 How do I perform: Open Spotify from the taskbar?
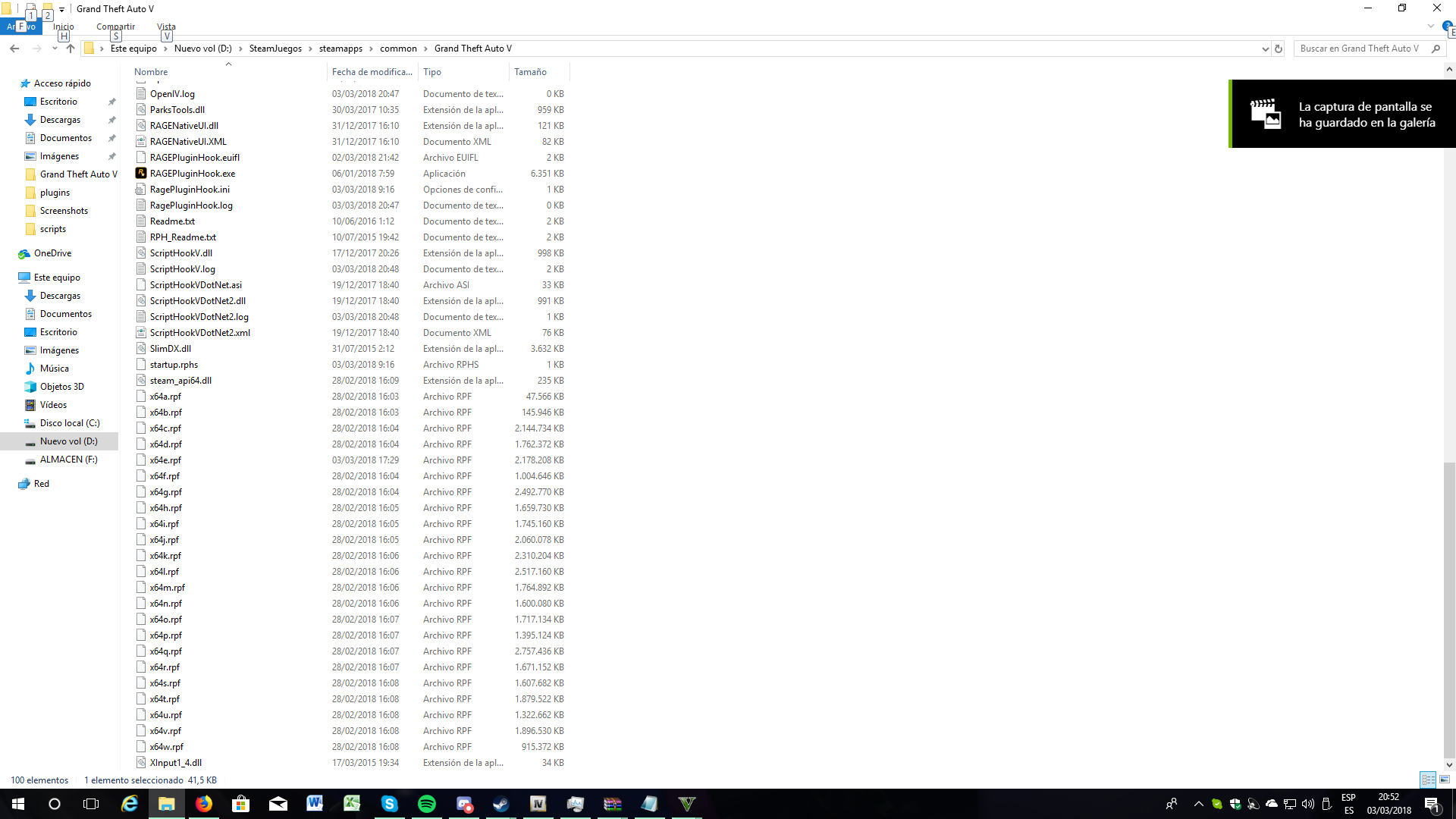(427, 804)
